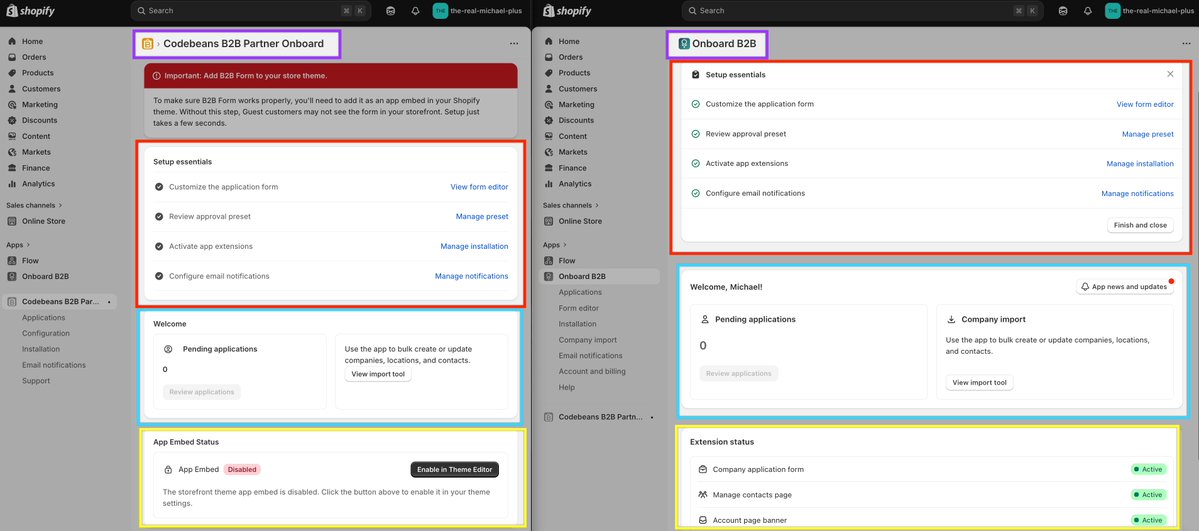Open Onboard B2B app from left window sidebar
Image resolution: width=1199 pixels, height=531 pixels.
(45, 276)
